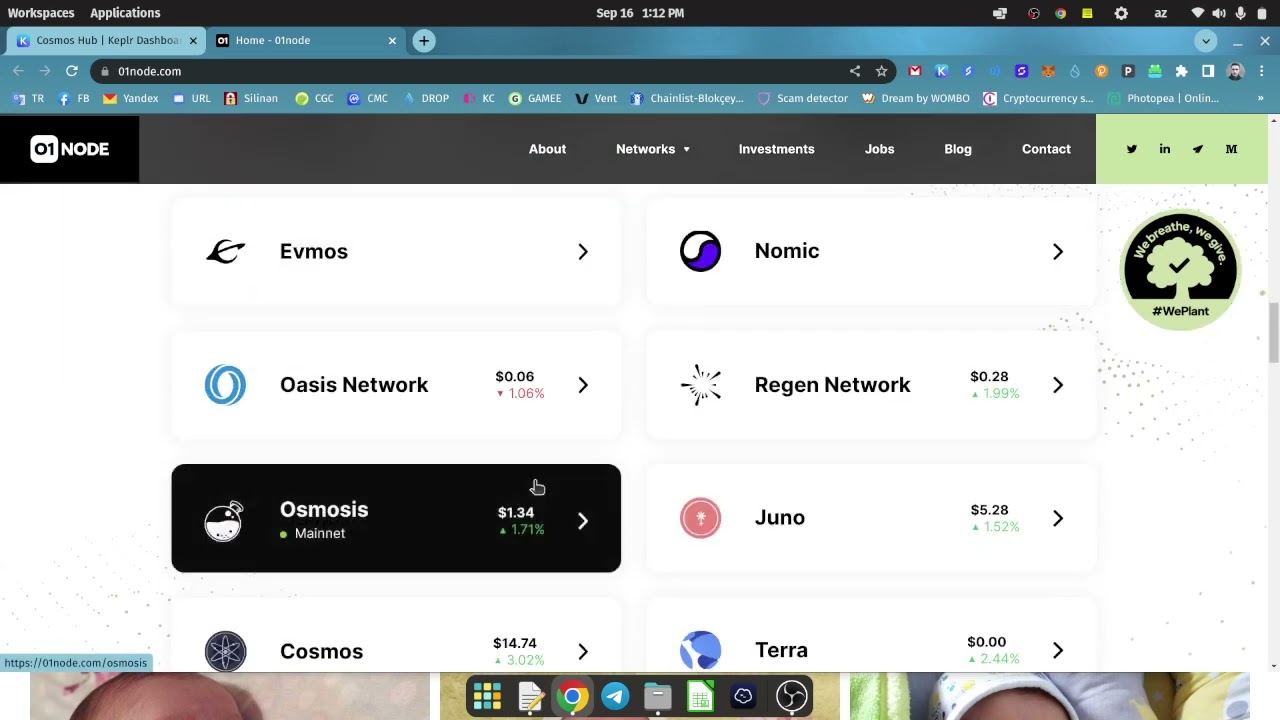Click the #WePlant tree badge
This screenshot has width=1280, height=720.
point(1181,268)
